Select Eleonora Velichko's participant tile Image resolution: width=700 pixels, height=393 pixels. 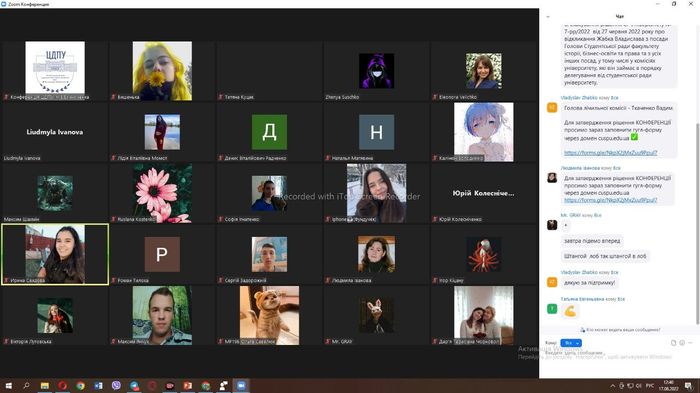[483, 71]
